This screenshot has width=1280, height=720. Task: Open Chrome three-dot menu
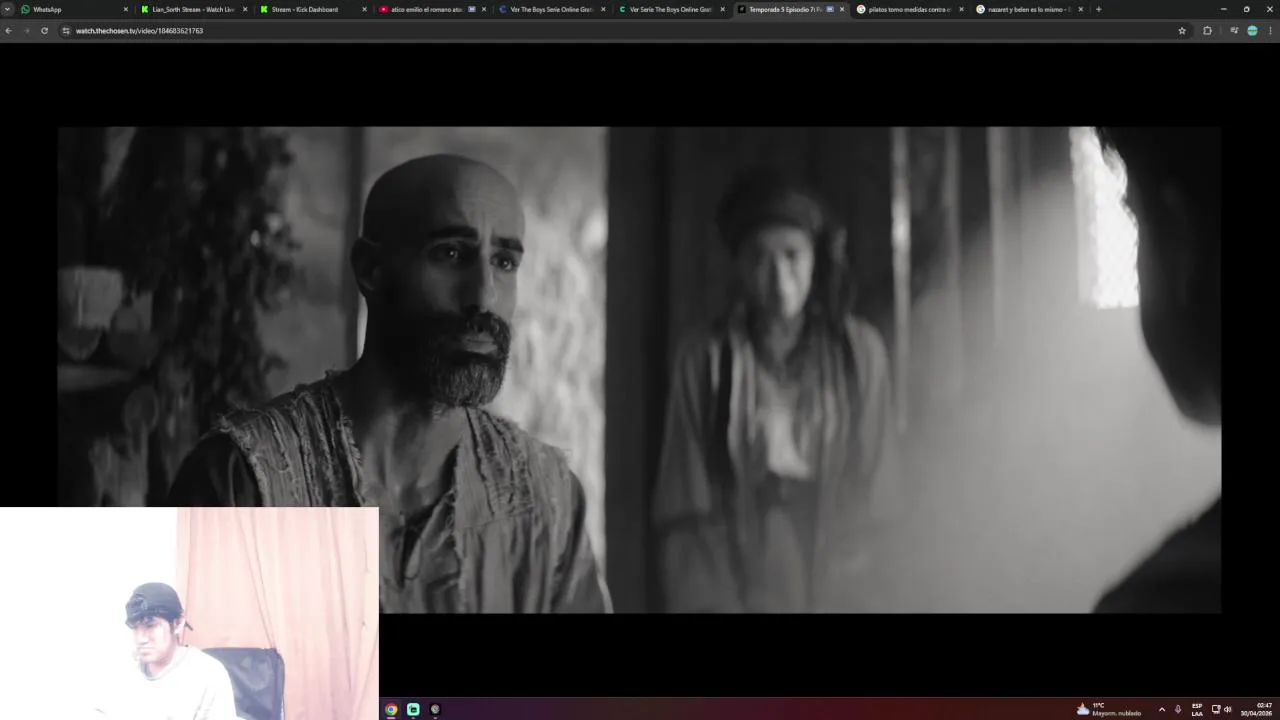click(1270, 31)
